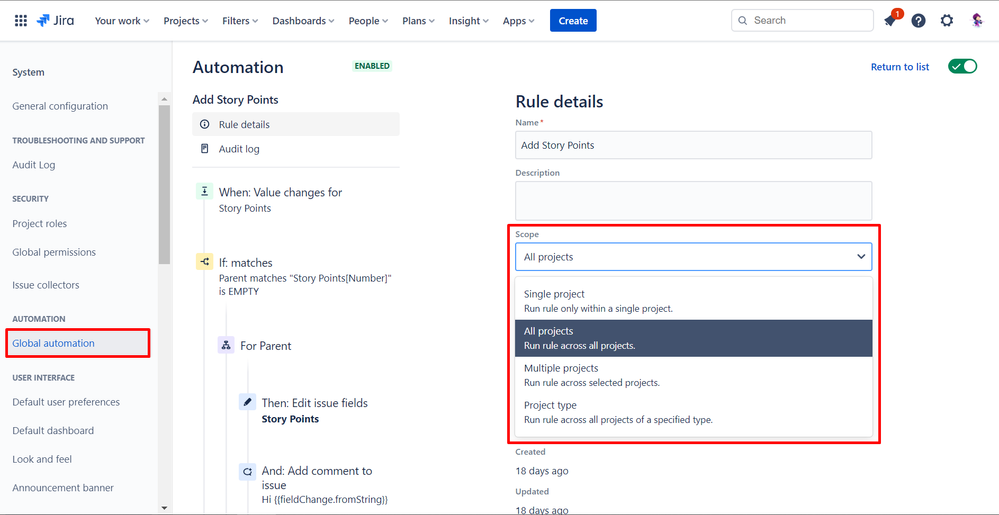Click the Created '18 days ago' text

click(x=542, y=471)
